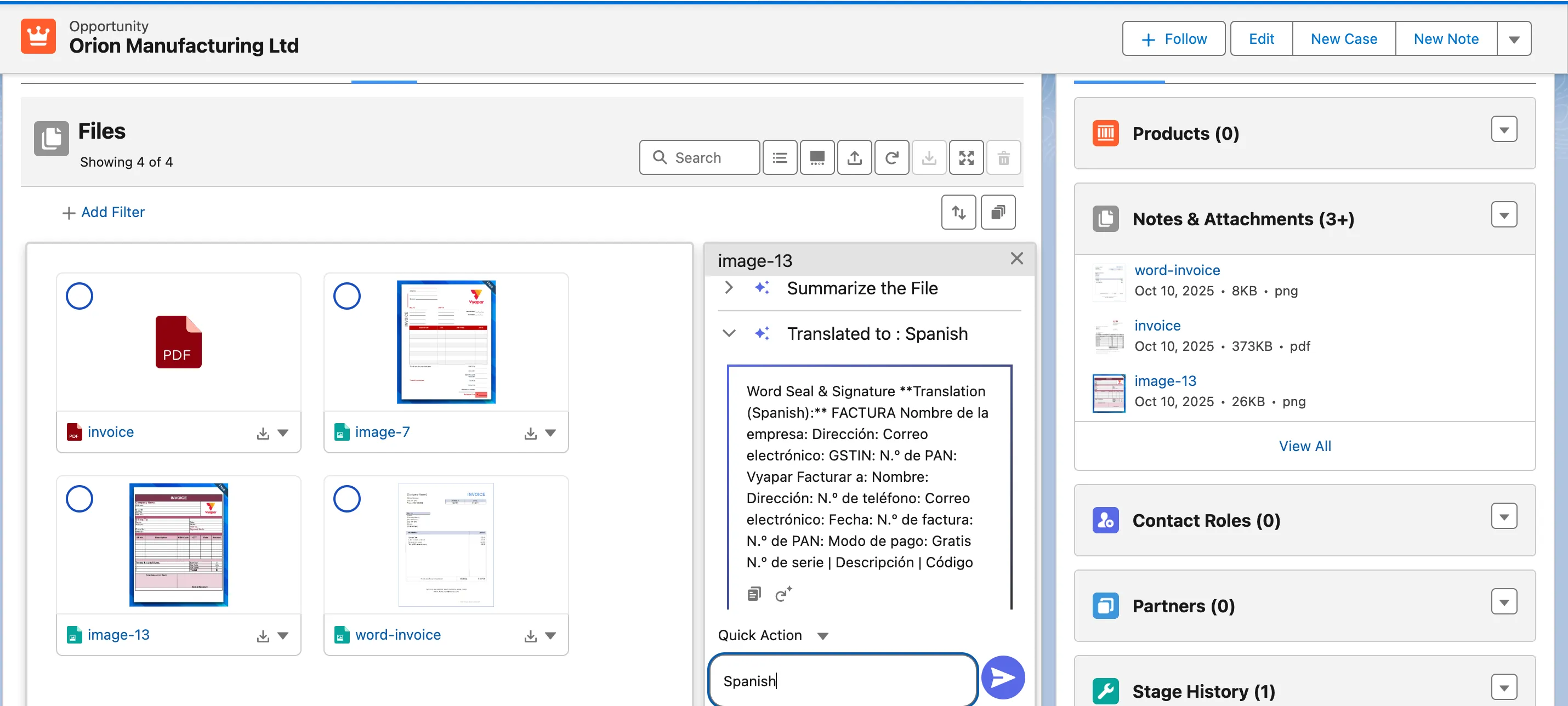1568x706 pixels.
Task: Expand the Summarize the File section
Action: (729, 288)
